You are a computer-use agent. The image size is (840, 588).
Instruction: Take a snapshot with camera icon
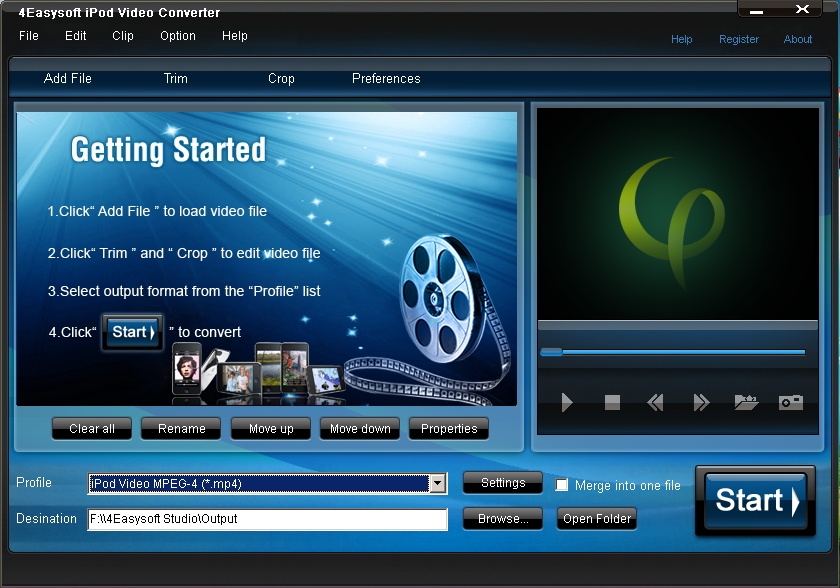point(791,402)
